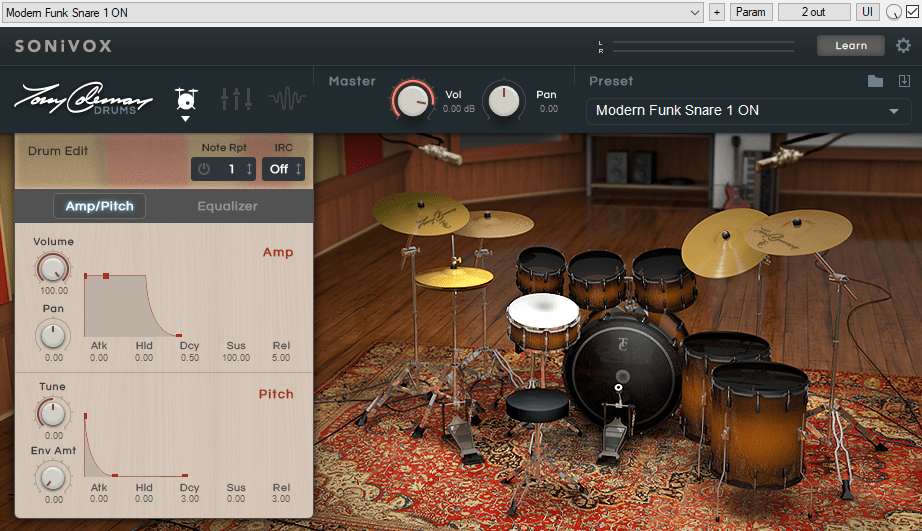Open SONiVOX settings gear
Viewport: 922px width, 531px height.
coord(903,45)
